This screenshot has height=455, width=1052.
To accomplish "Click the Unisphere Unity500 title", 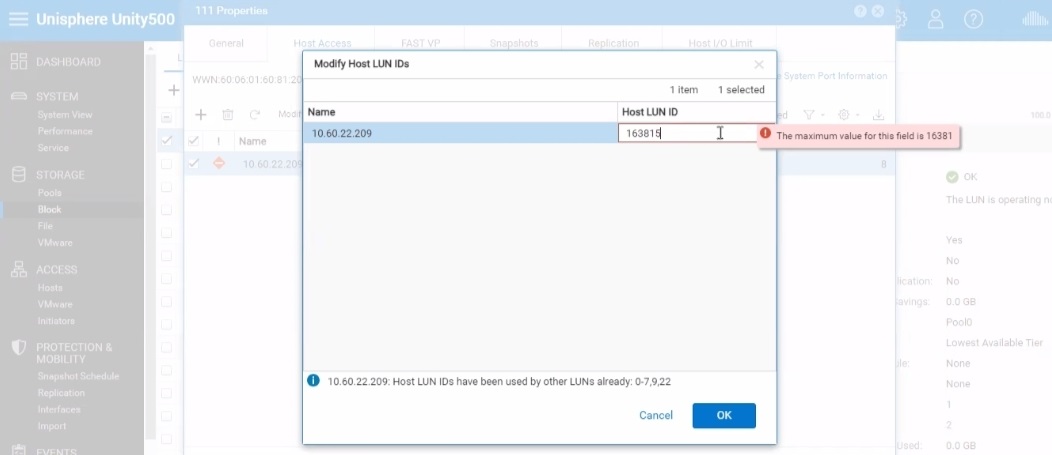I will click(105, 19).
